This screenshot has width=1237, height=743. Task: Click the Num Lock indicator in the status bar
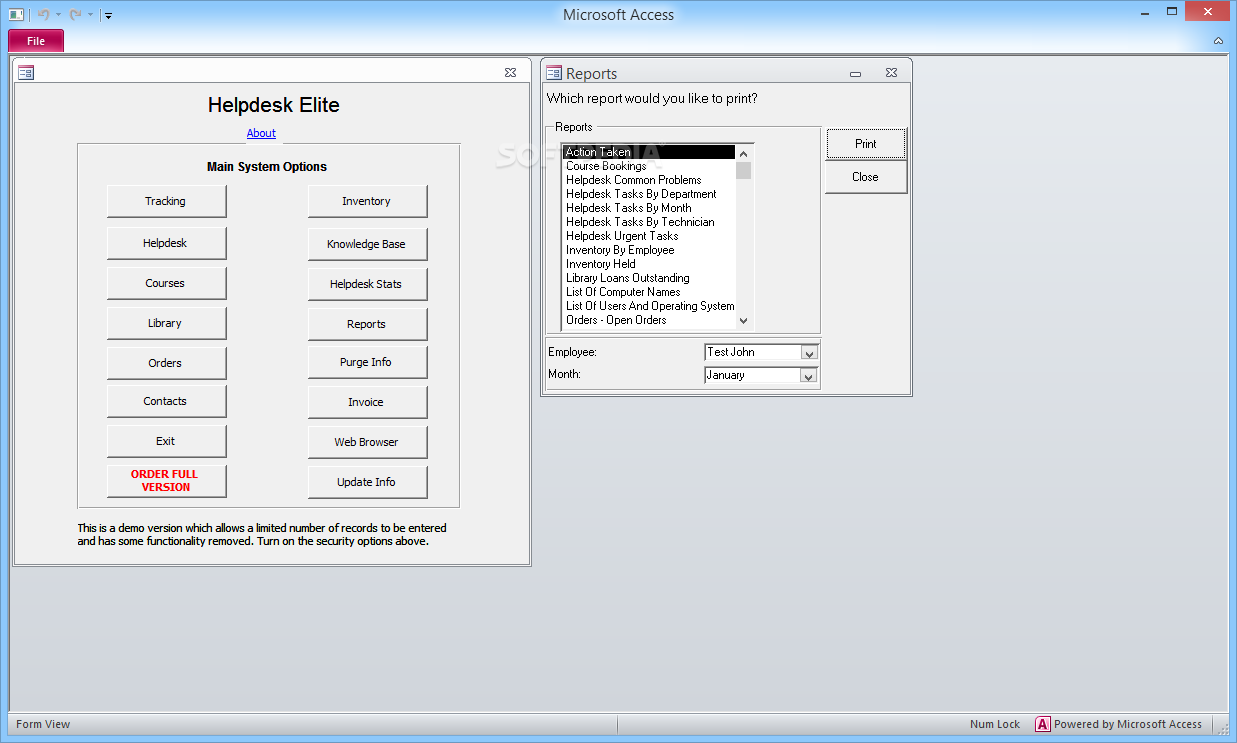[x=995, y=724]
